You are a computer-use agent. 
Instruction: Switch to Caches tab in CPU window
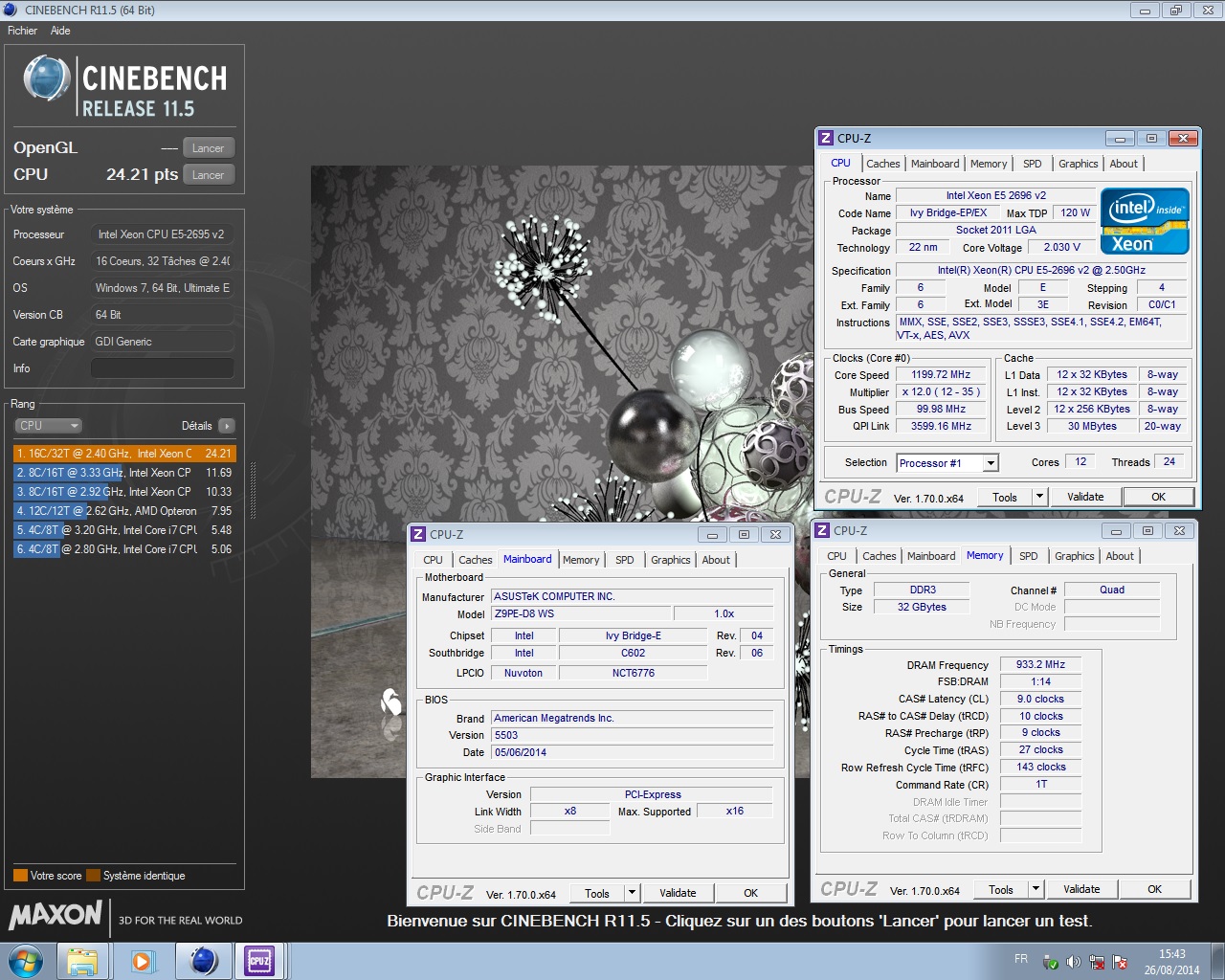[883, 164]
